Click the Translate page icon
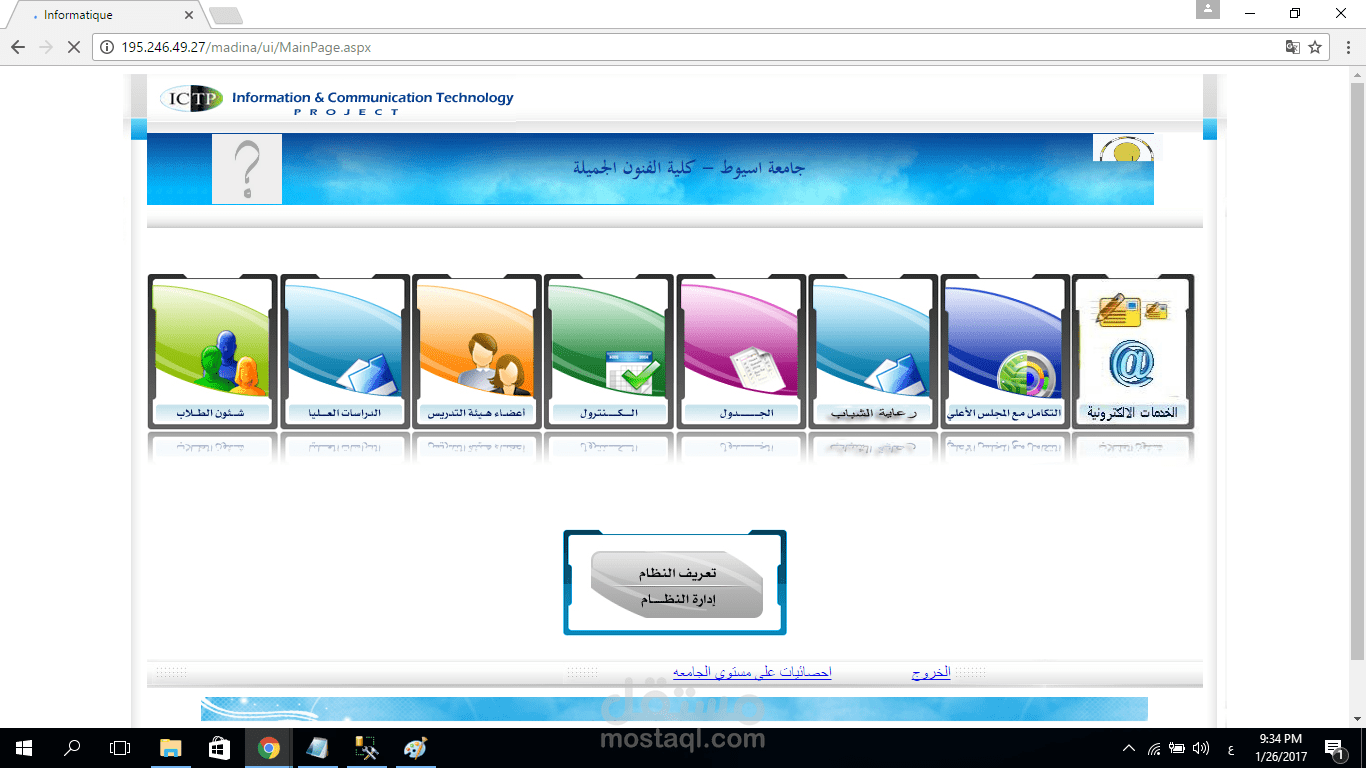The height and width of the screenshot is (768, 1366). click(x=1293, y=47)
